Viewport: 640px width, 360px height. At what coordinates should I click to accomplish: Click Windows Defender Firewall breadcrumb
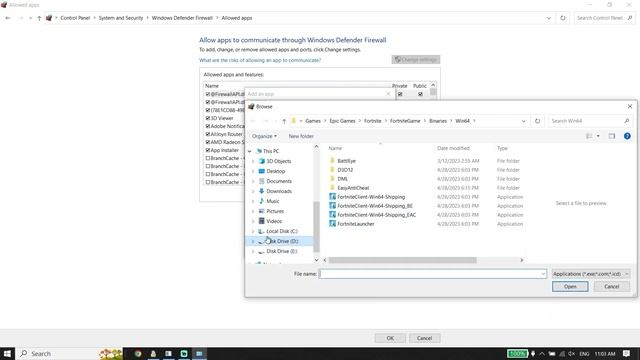coord(182,18)
